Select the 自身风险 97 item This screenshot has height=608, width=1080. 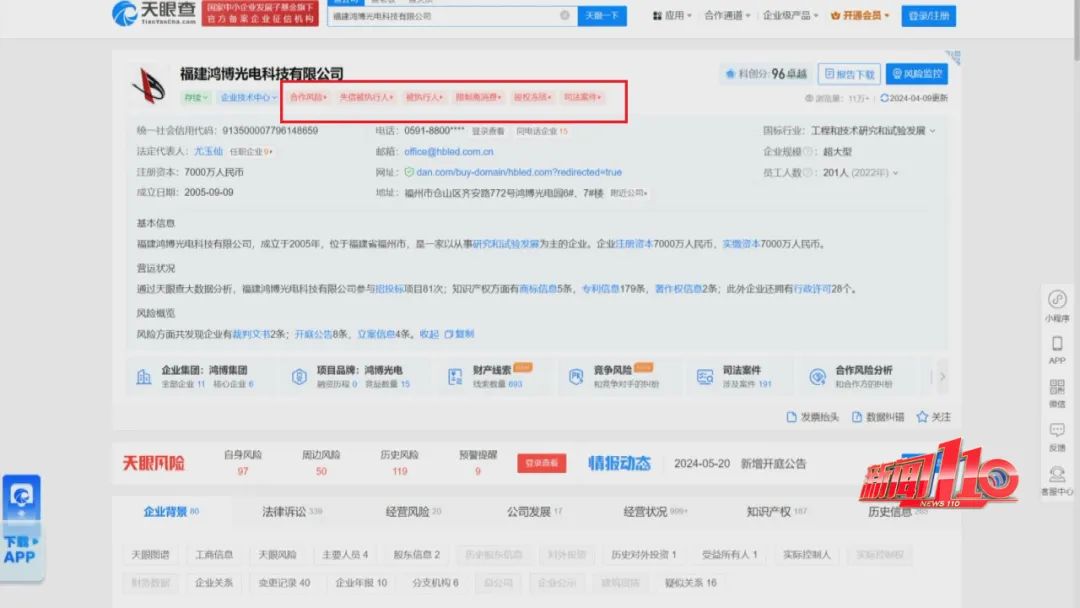tap(242, 463)
